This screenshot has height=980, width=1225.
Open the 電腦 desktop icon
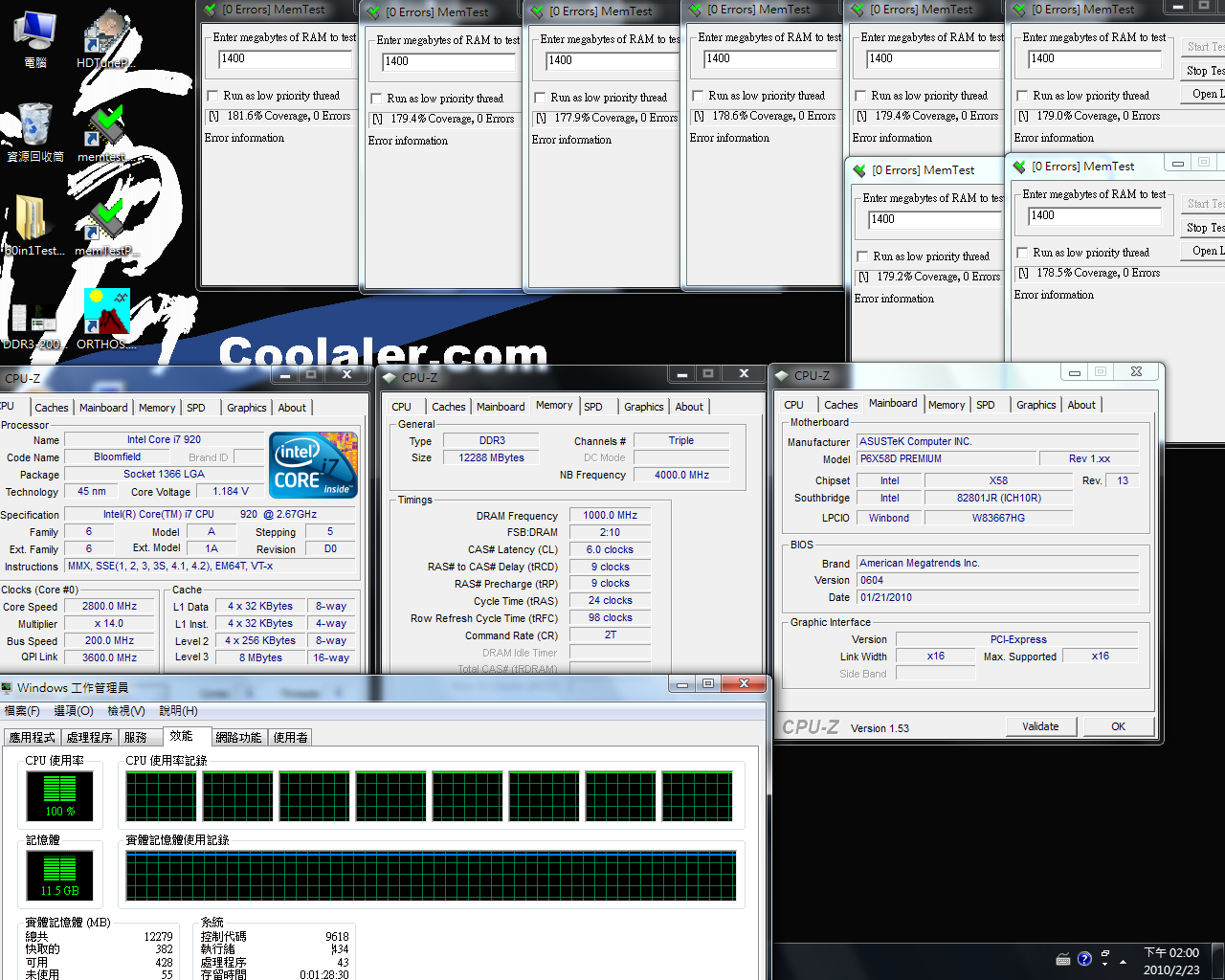tap(34, 38)
